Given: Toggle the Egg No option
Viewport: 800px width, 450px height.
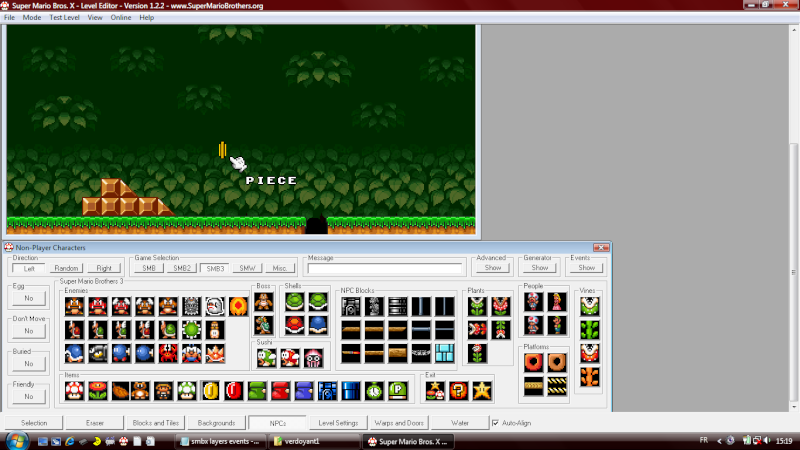Looking at the screenshot, I should pos(29,298).
